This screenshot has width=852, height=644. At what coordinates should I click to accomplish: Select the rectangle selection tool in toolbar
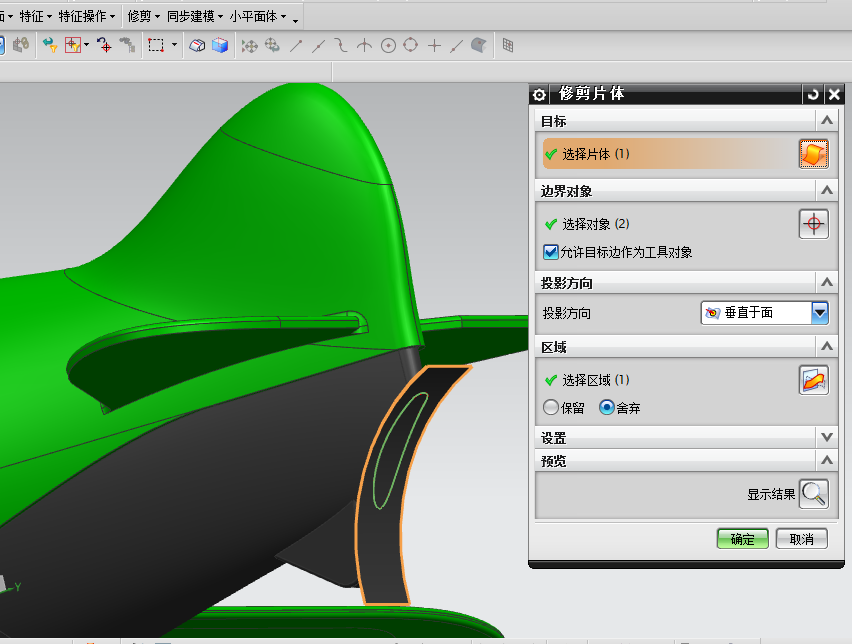157,45
